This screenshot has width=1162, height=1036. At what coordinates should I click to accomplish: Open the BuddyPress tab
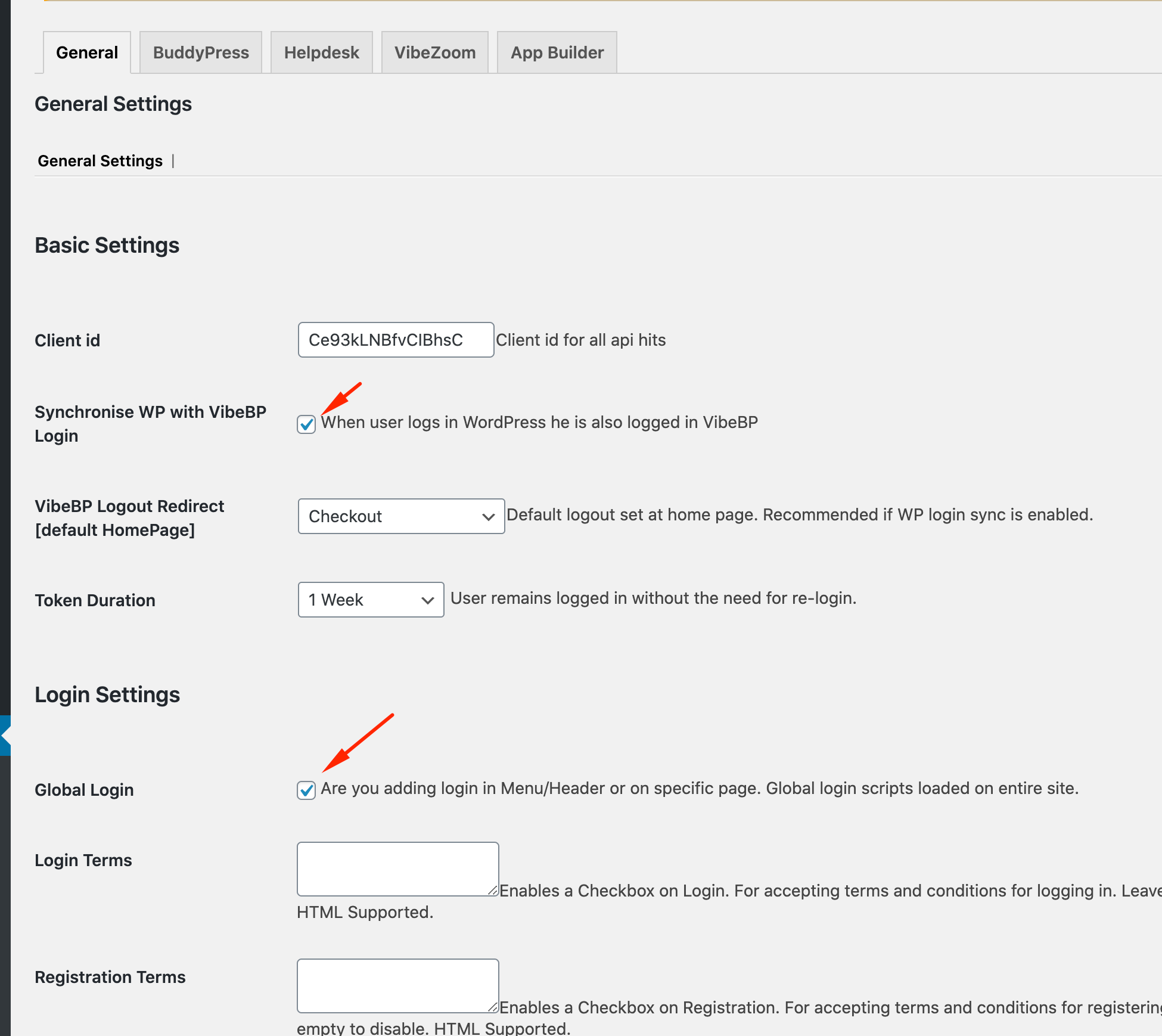pyautogui.click(x=201, y=52)
